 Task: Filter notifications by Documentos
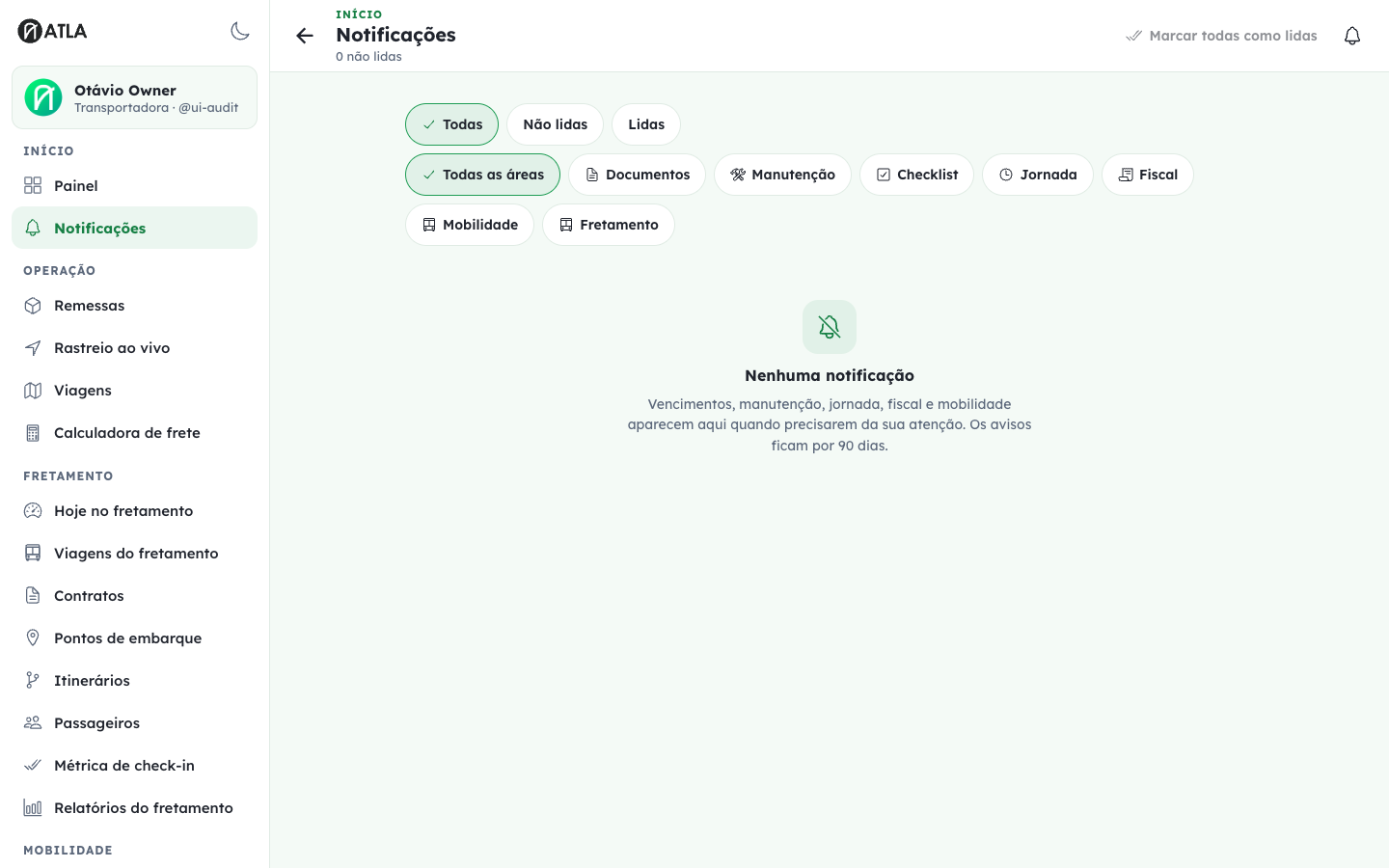click(x=637, y=175)
